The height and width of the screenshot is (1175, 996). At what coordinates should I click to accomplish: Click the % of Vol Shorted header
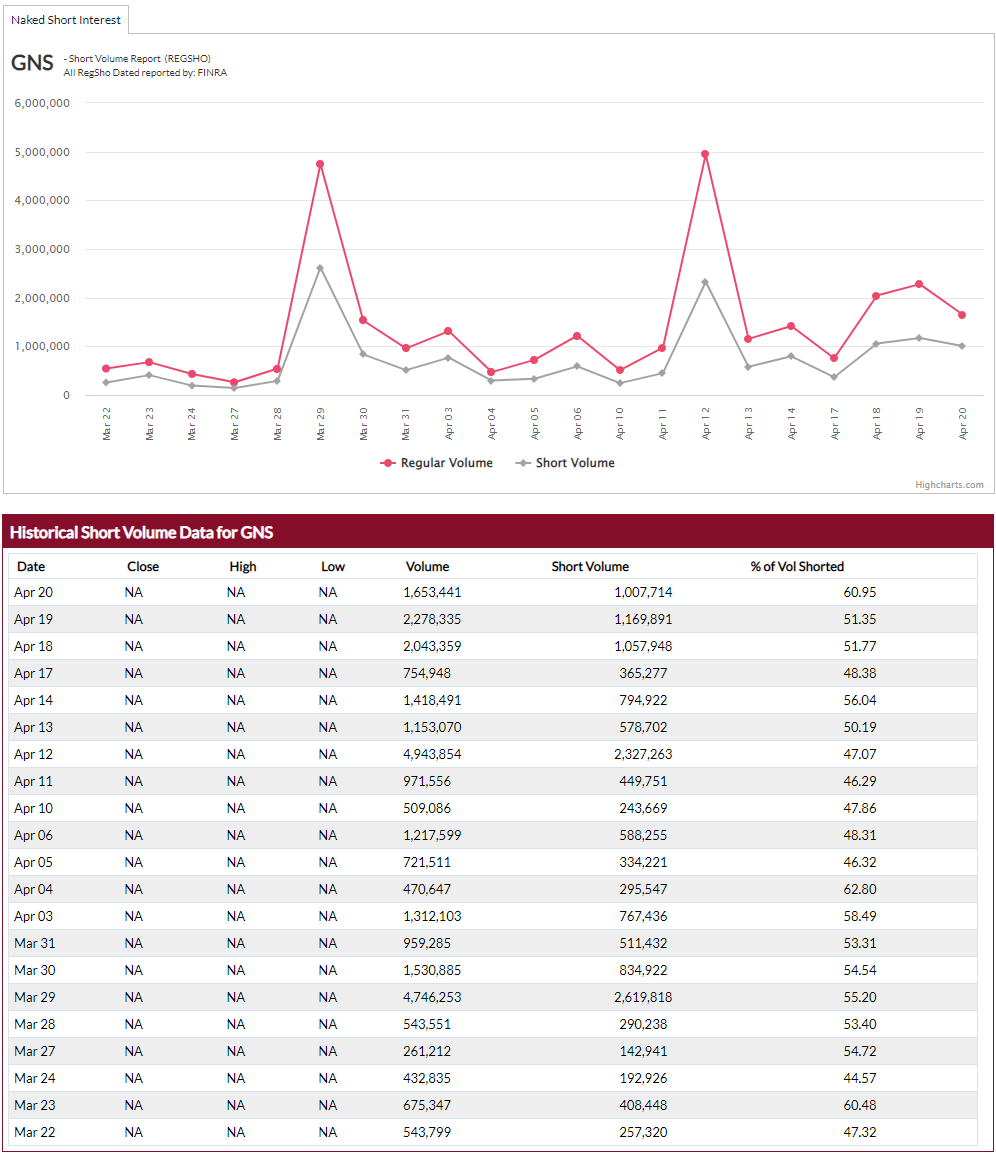[797, 567]
